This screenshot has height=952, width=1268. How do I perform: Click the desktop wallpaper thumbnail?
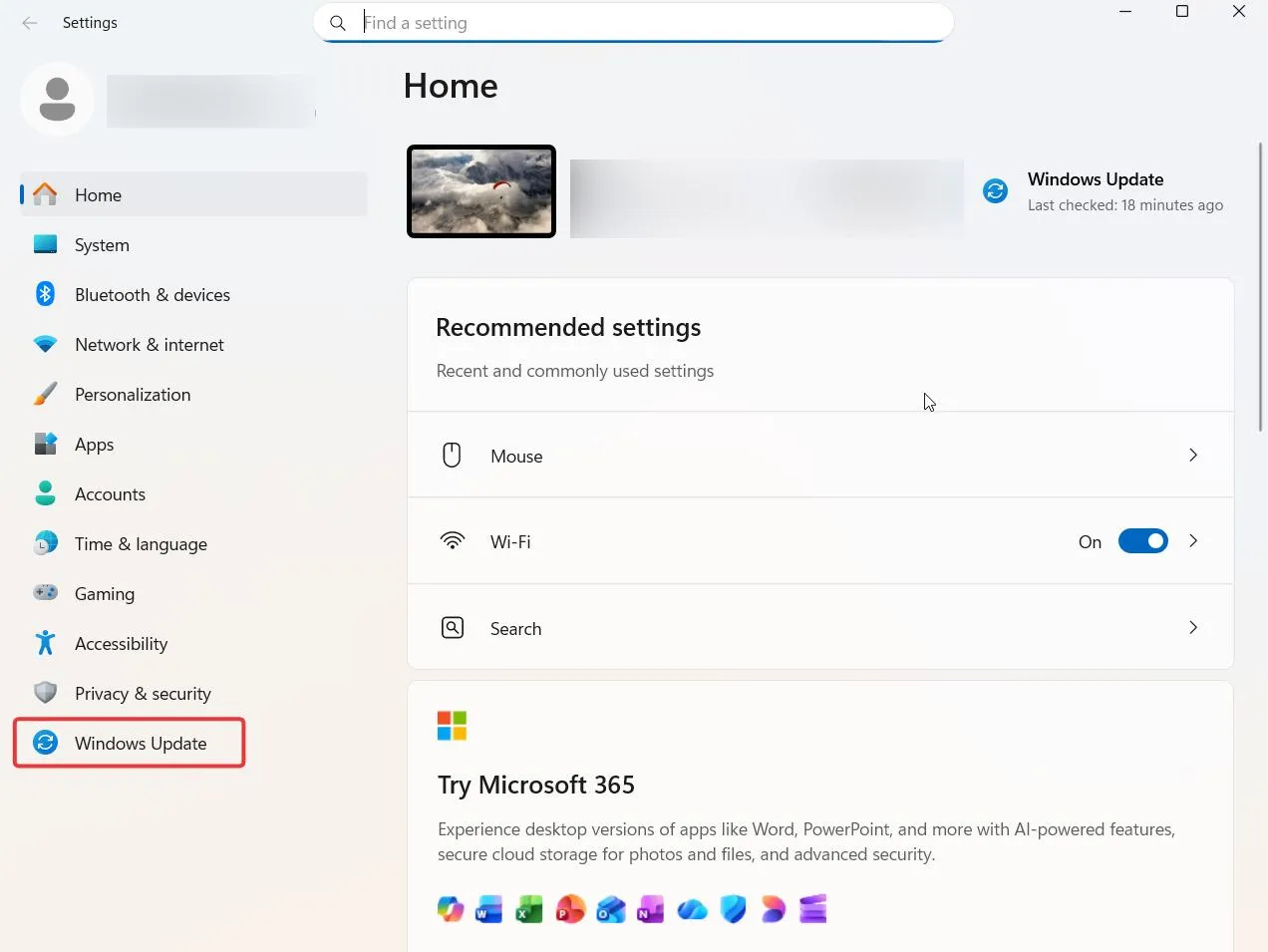click(481, 191)
